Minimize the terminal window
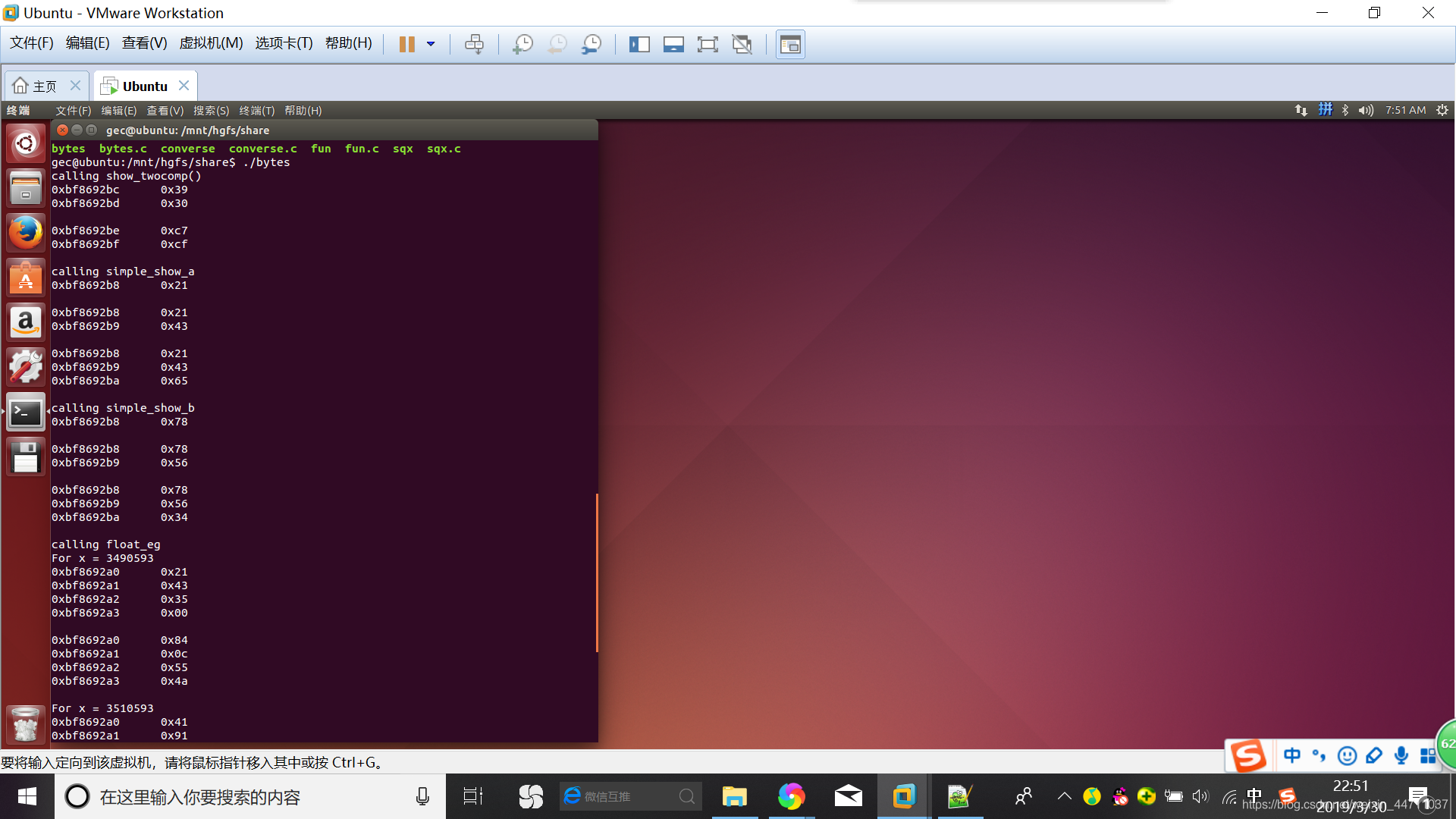 (x=77, y=130)
